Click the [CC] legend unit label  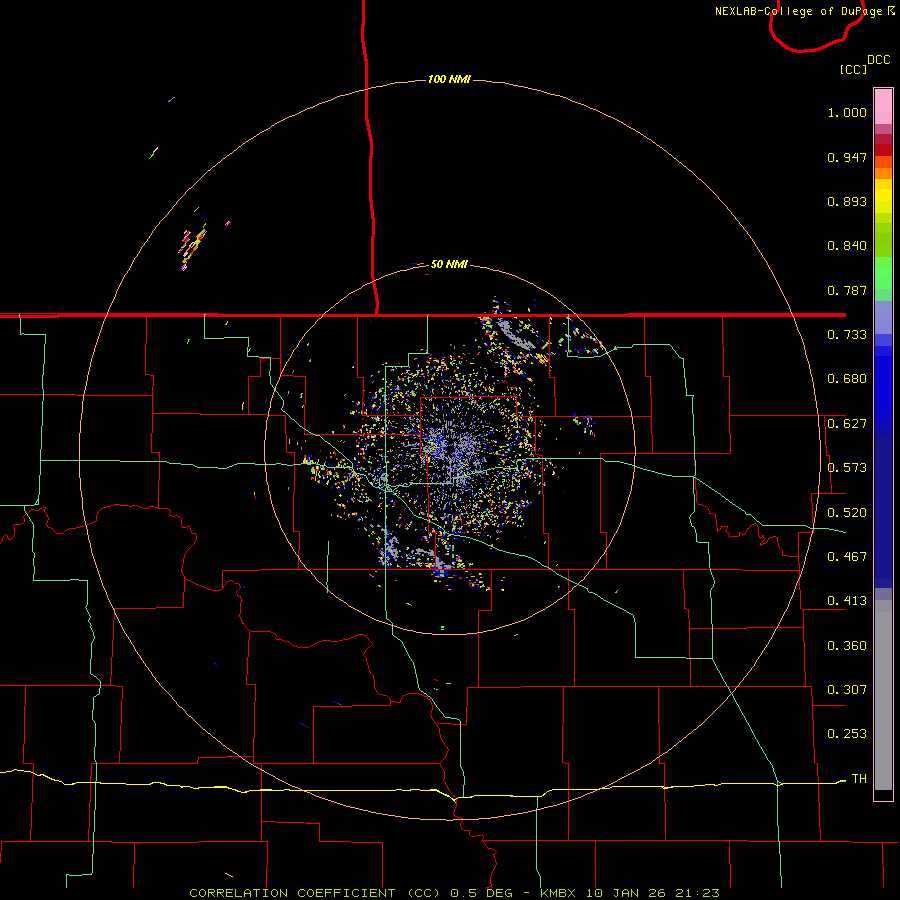pos(853,69)
